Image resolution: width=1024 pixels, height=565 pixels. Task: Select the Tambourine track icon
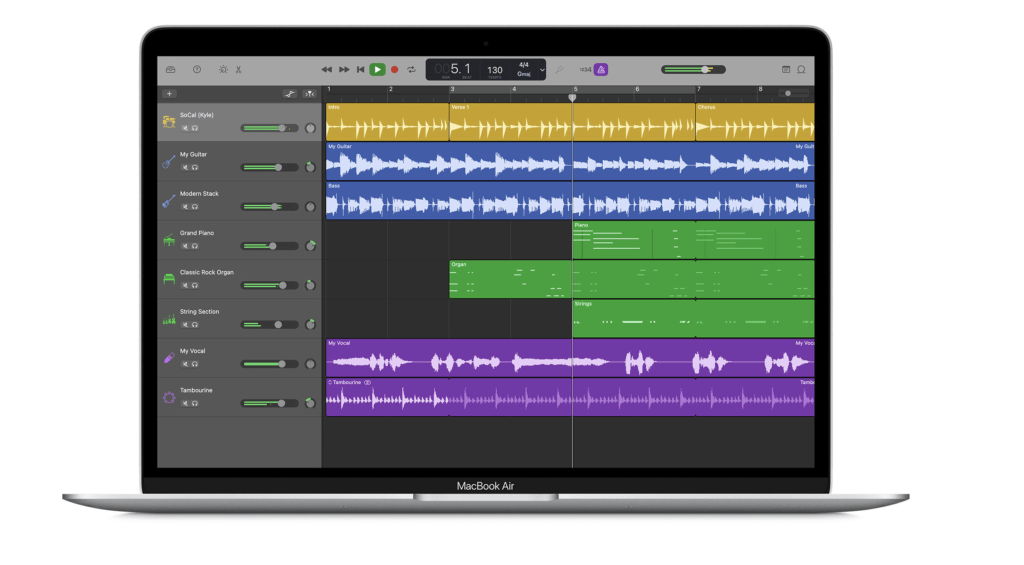point(168,397)
